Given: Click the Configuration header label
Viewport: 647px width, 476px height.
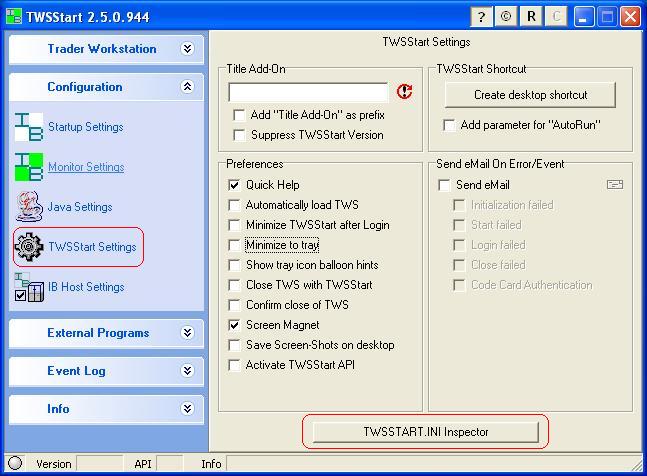Looking at the screenshot, I should coord(85,87).
